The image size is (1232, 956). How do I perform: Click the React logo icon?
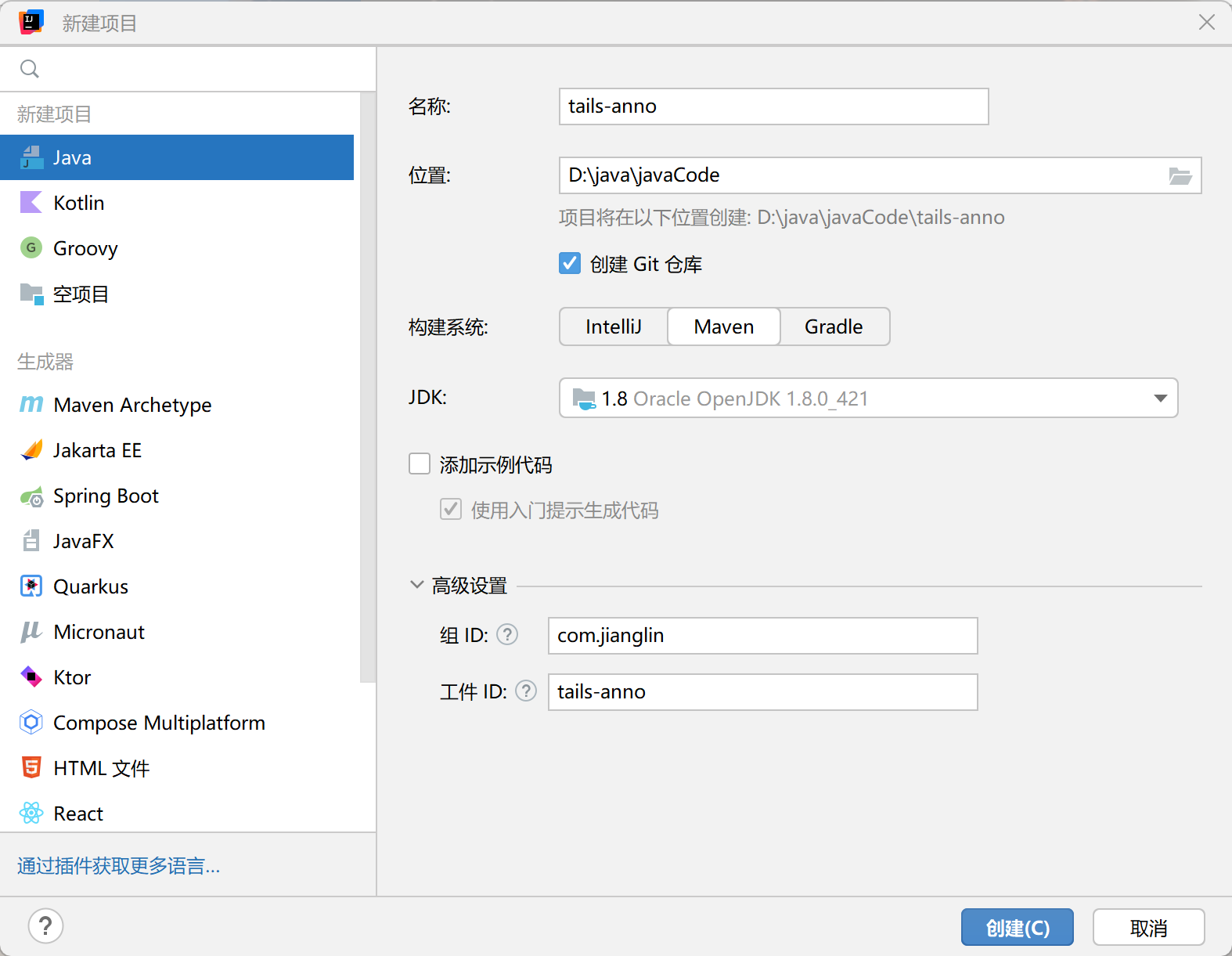(31, 814)
